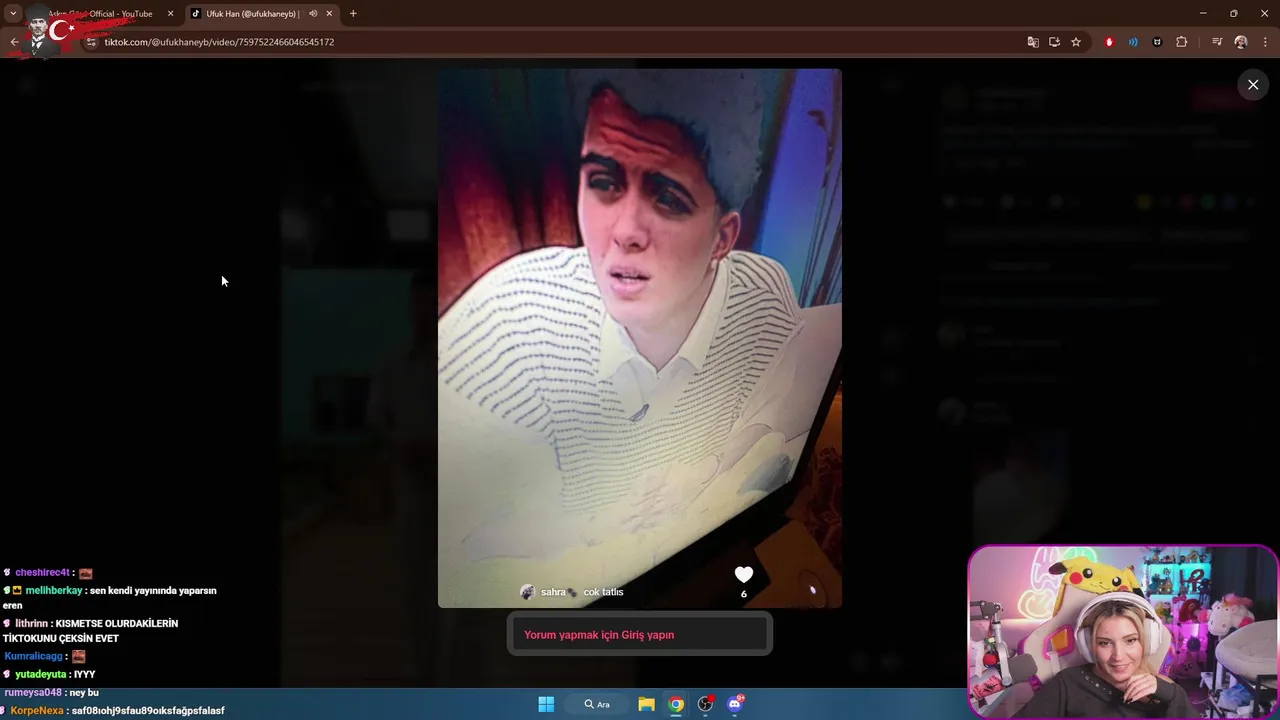The height and width of the screenshot is (720, 1280).
Task: Close the YouTube tab
Action: [170, 14]
